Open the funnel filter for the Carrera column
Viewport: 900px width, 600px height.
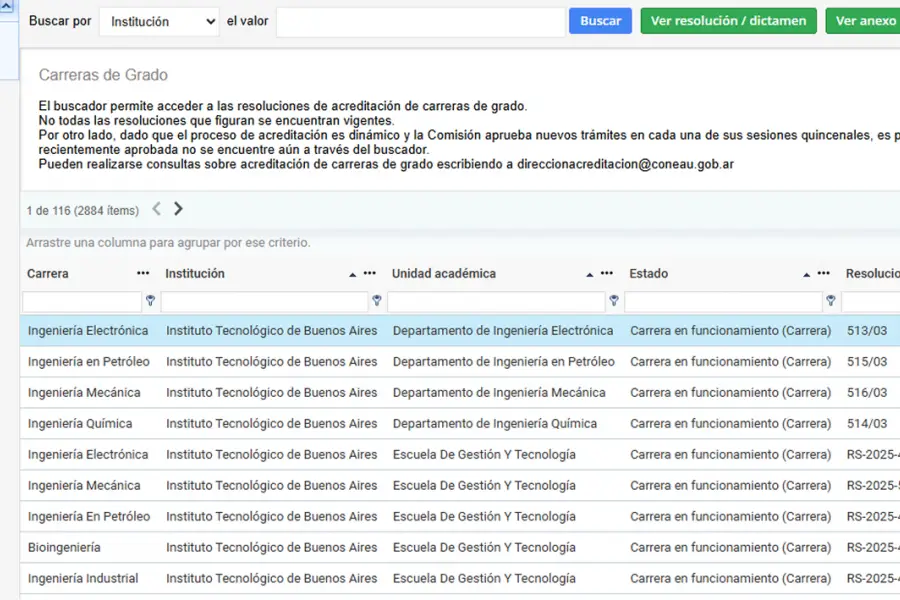tap(150, 301)
